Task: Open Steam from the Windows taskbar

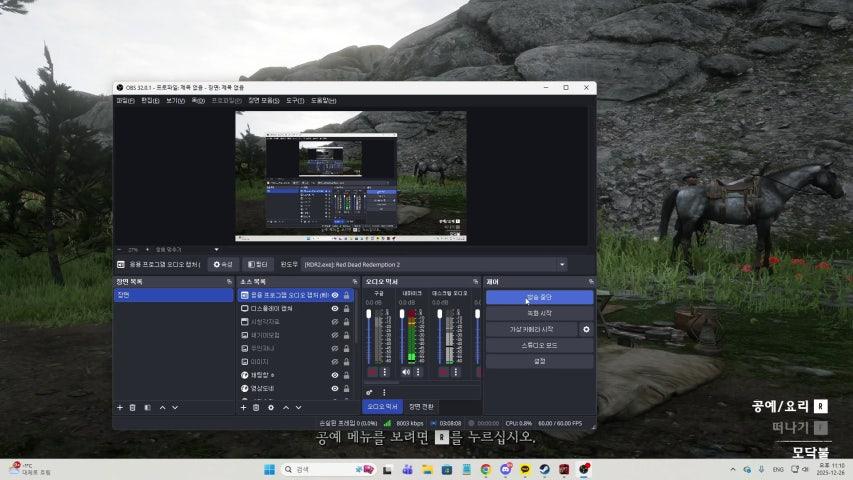Action: click(x=545, y=469)
